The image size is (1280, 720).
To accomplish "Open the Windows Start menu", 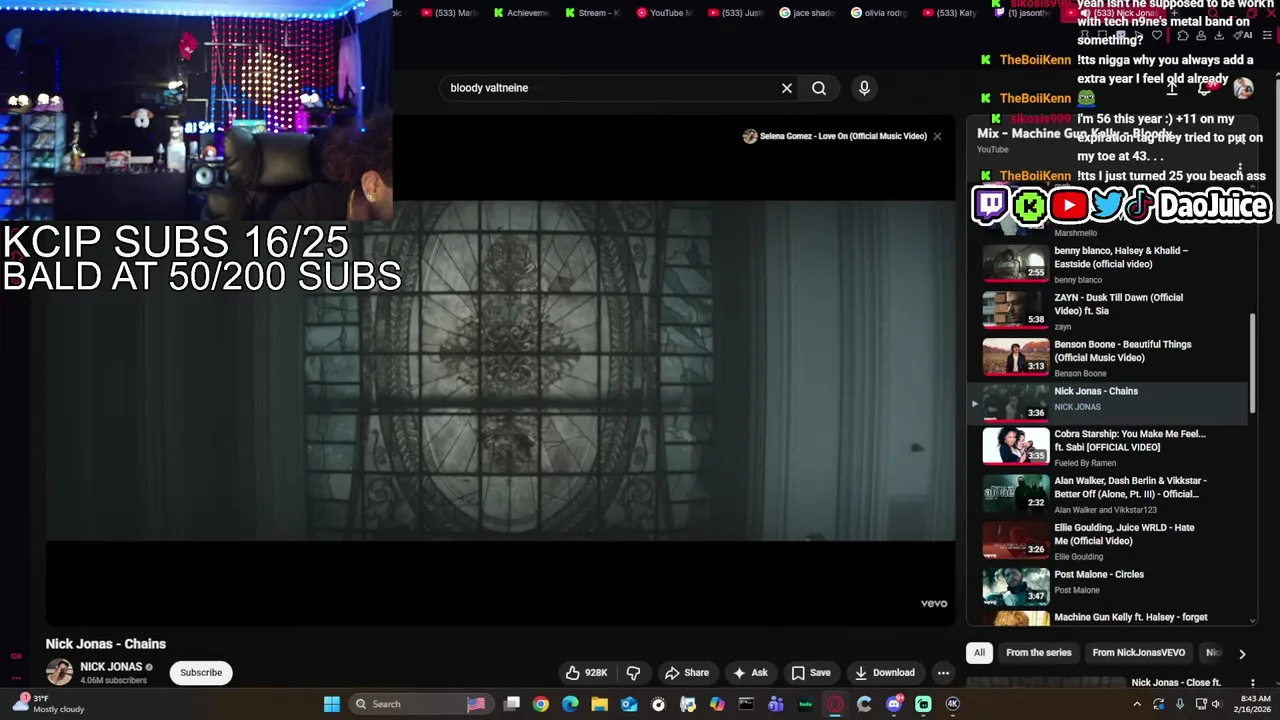I will [x=332, y=704].
